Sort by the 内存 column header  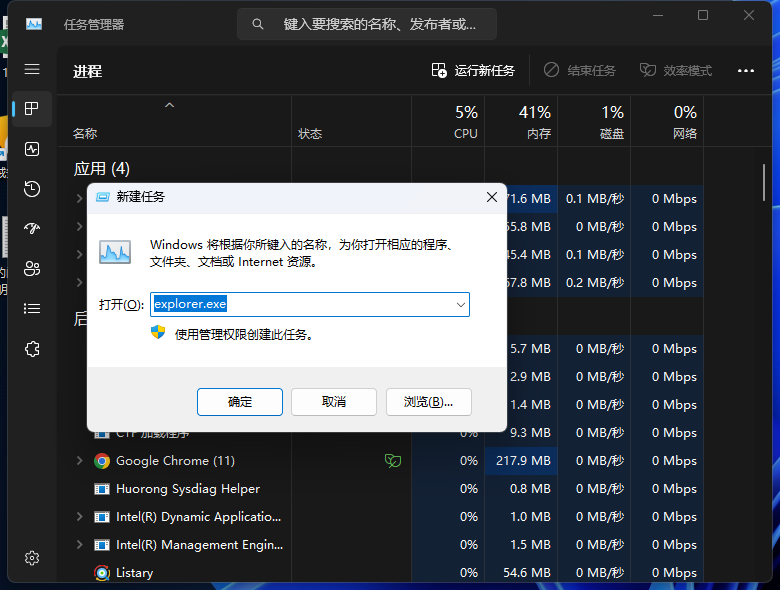tap(537, 122)
